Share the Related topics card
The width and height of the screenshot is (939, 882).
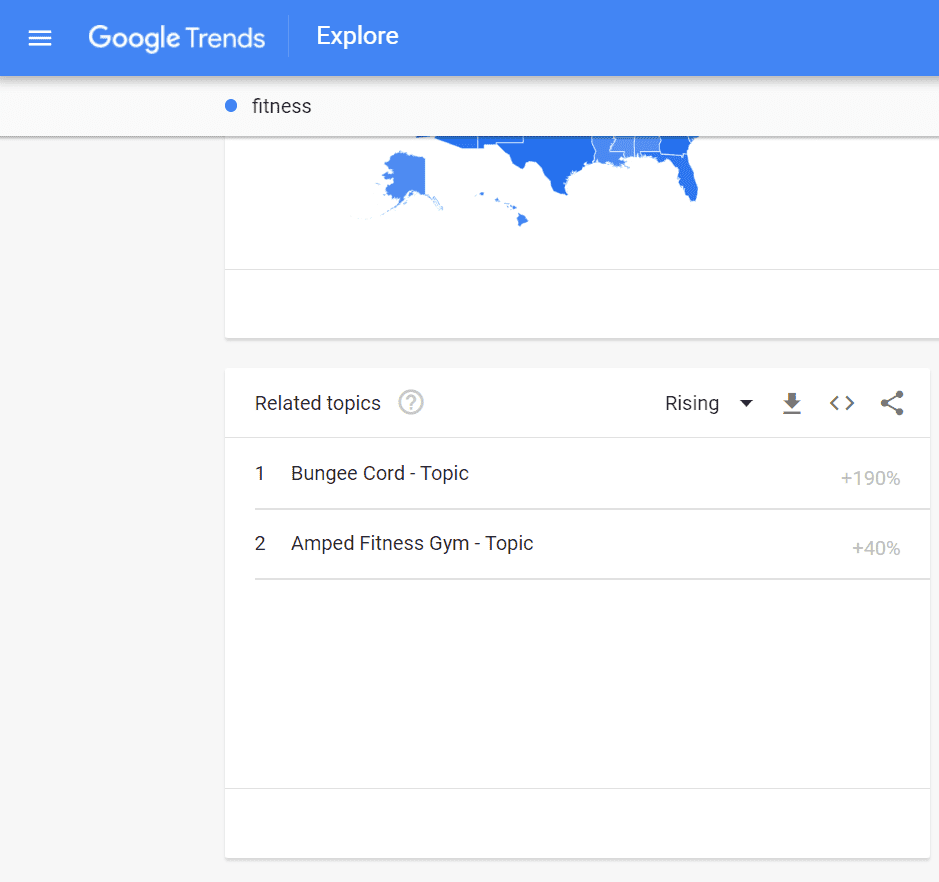(891, 403)
